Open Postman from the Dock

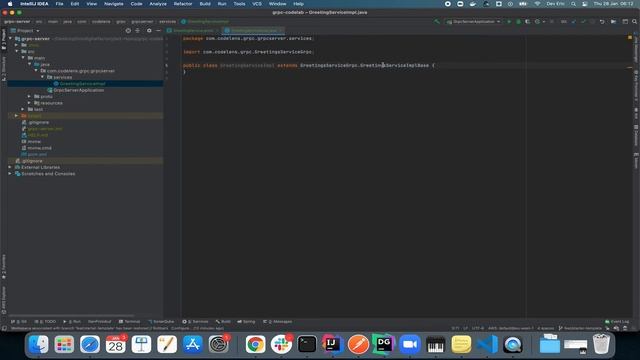coord(358,344)
